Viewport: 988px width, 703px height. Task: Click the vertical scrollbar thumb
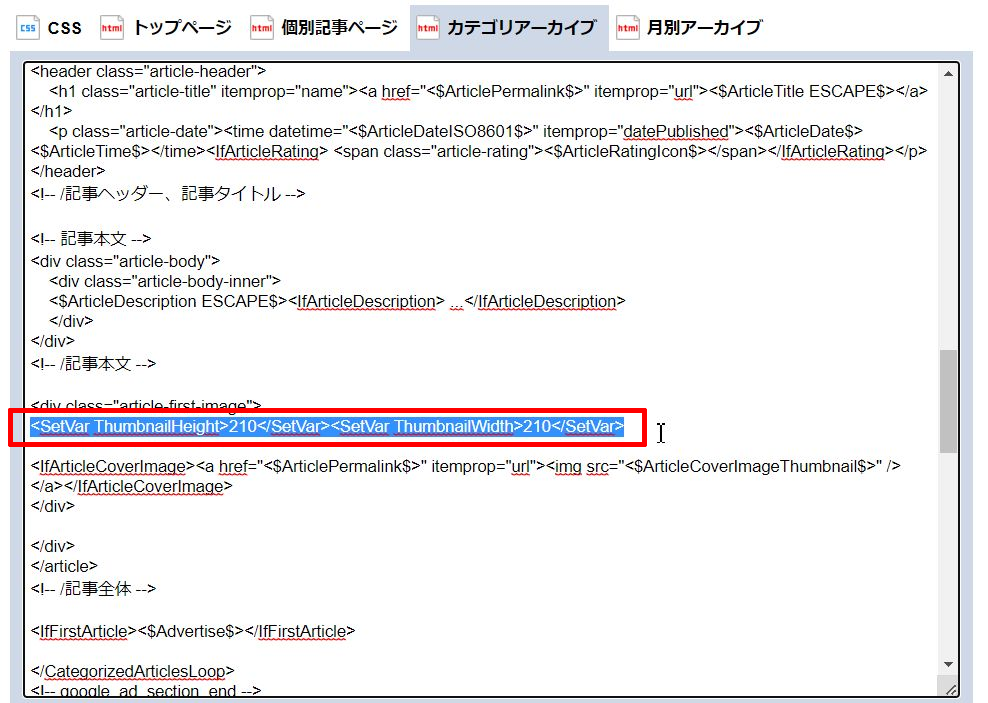coord(948,401)
